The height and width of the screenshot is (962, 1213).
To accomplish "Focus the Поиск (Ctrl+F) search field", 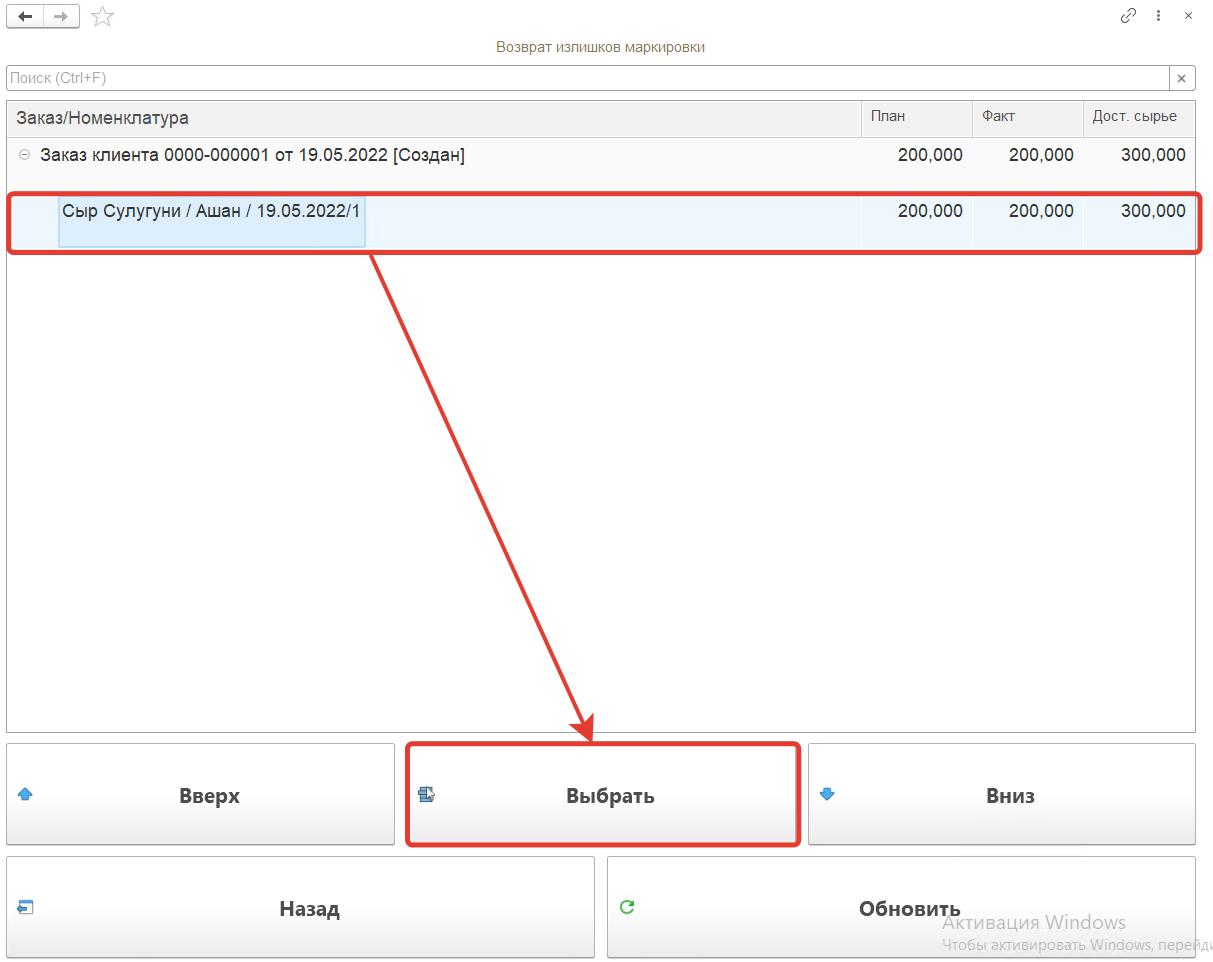I will [587, 78].
